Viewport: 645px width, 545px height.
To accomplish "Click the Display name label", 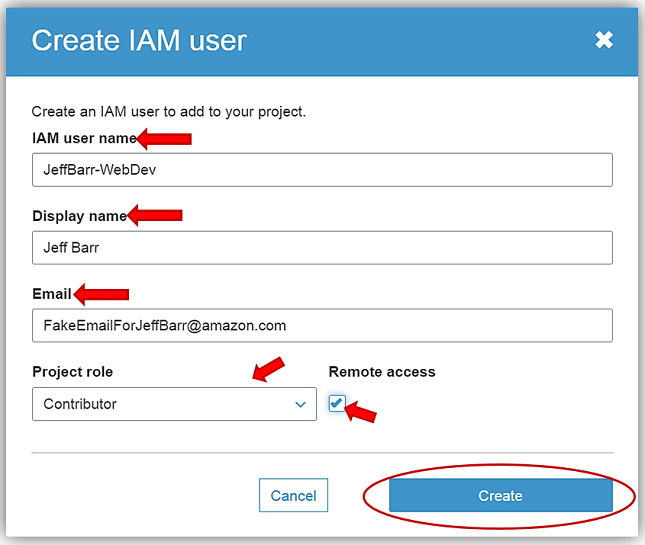I will click(79, 216).
